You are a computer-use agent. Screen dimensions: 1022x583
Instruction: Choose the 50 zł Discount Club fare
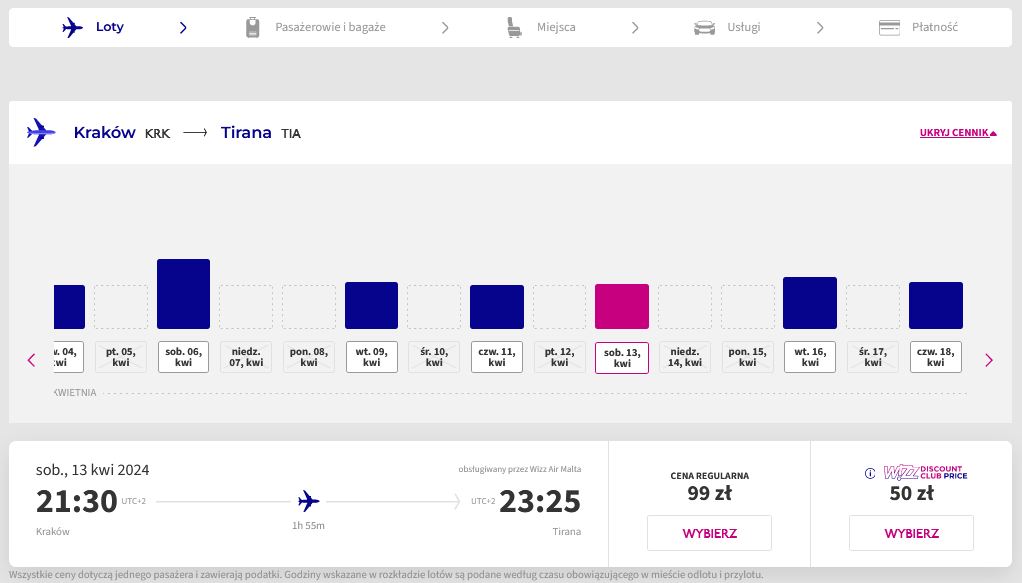point(911,533)
